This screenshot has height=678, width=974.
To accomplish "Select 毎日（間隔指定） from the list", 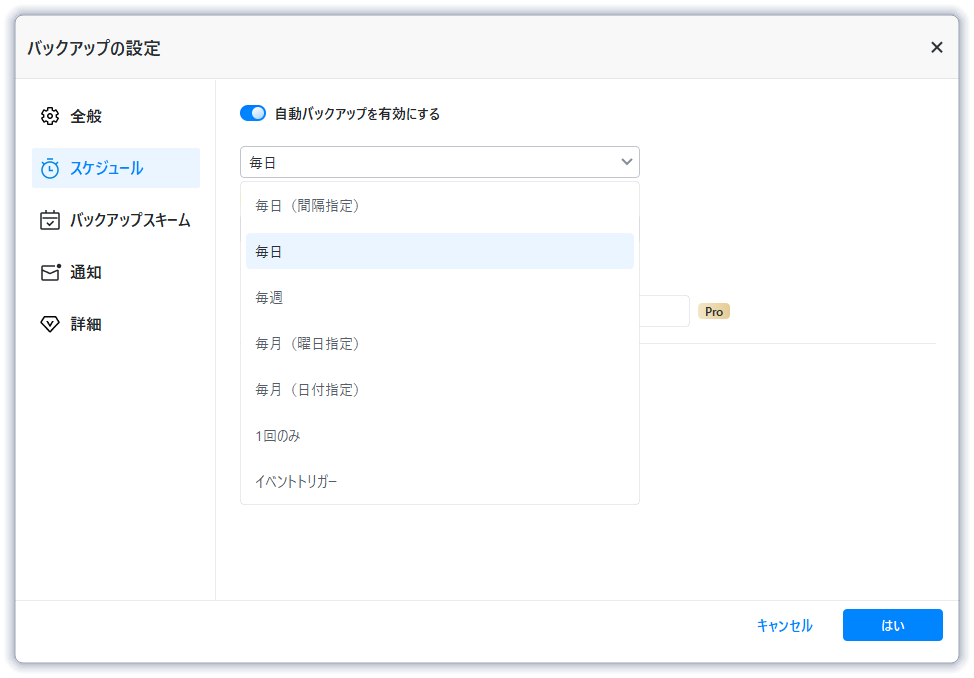I will coord(307,206).
